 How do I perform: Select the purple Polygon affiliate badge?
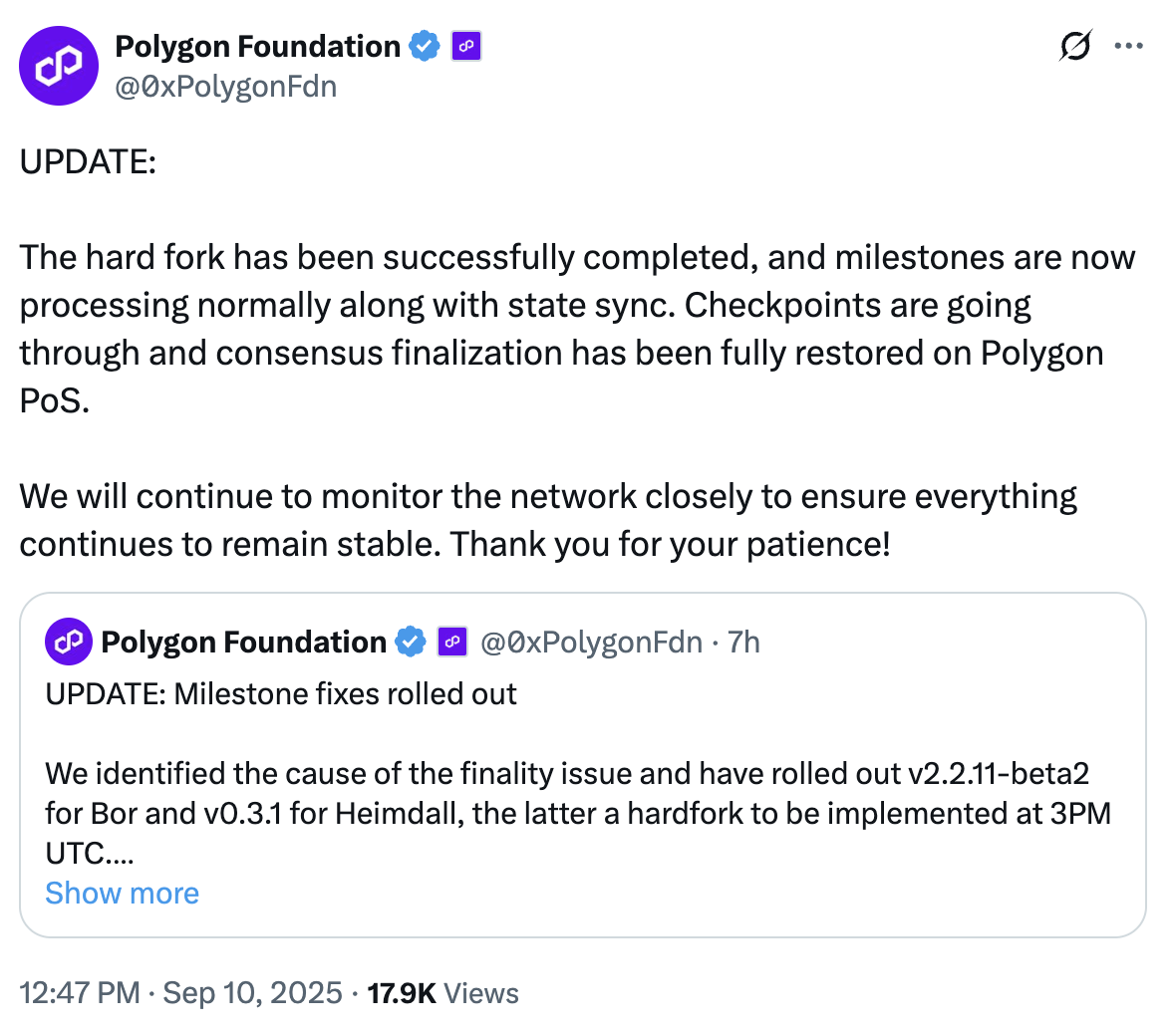[x=465, y=46]
